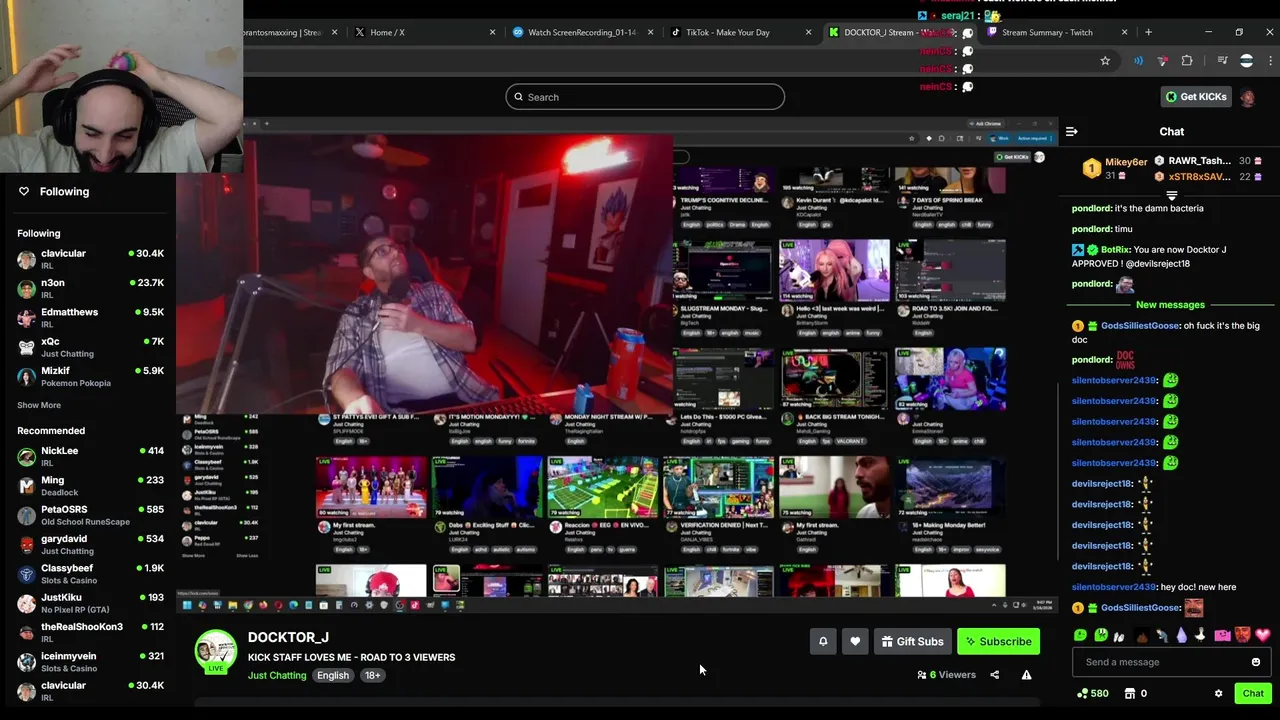Image resolution: width=1280 pixels, height=720 pixels.
Task: Open the browser media controls icon
Action: 1222,61
